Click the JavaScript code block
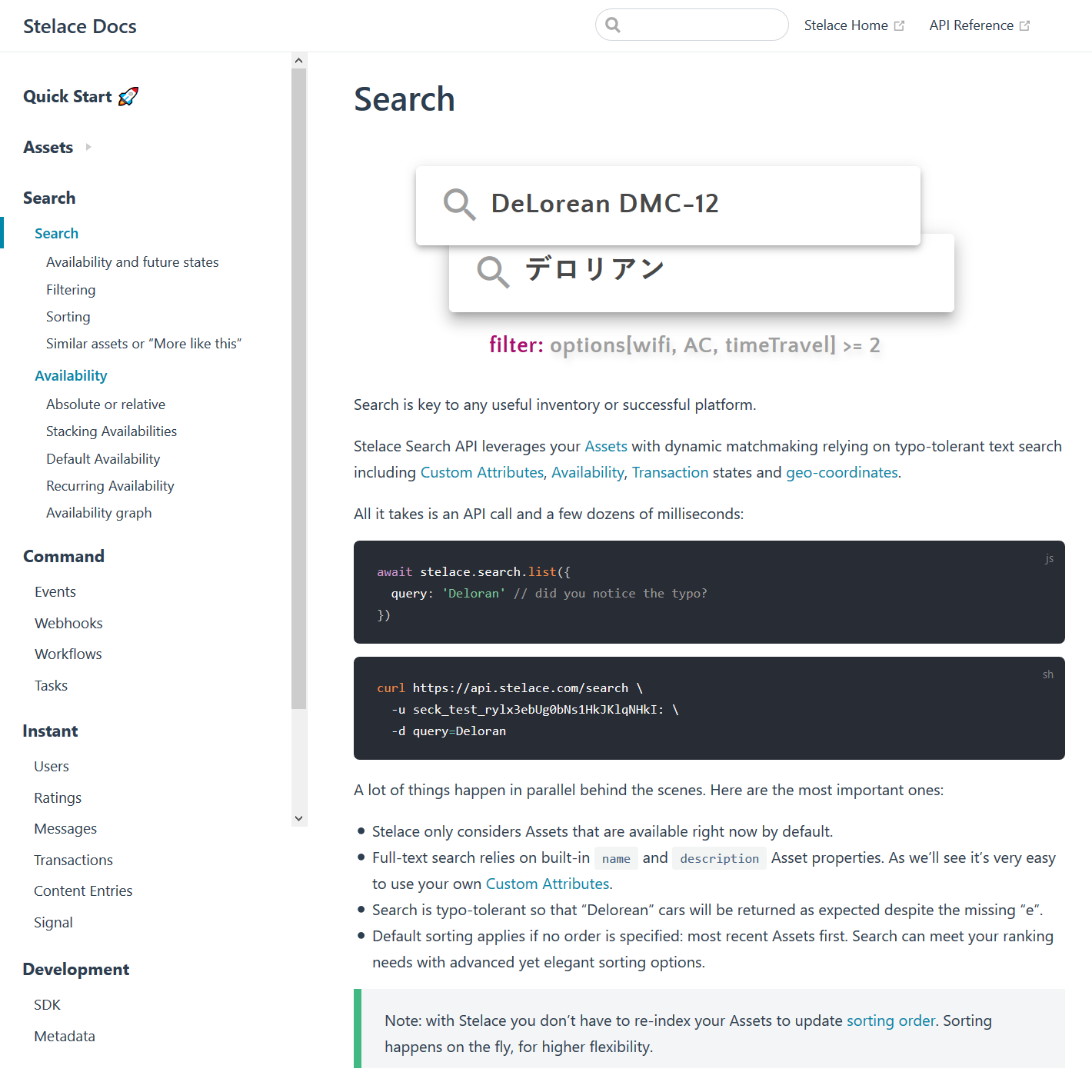1092x1092 pixels. pyautogui.click(x=709, y=592)
